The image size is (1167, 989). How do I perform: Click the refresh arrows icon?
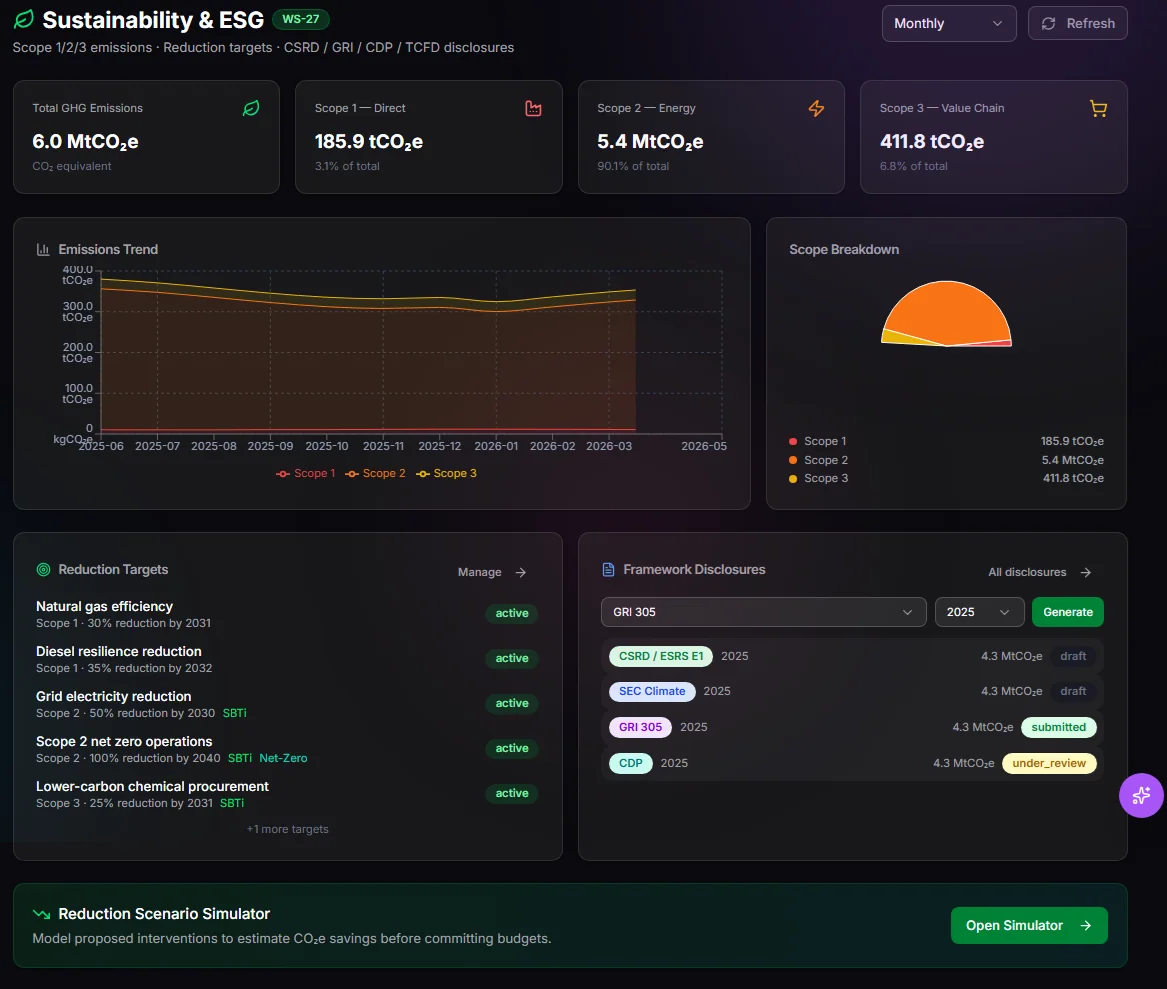(x=1049, y=24)
